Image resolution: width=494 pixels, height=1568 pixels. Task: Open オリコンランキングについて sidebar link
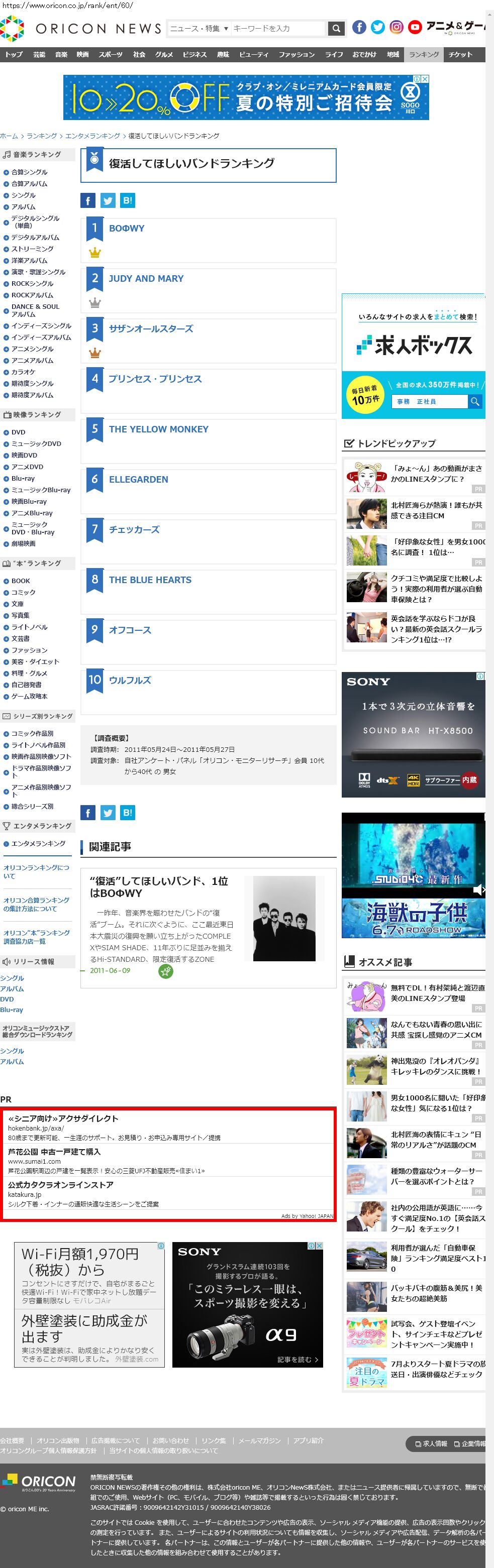coord(37,872)
